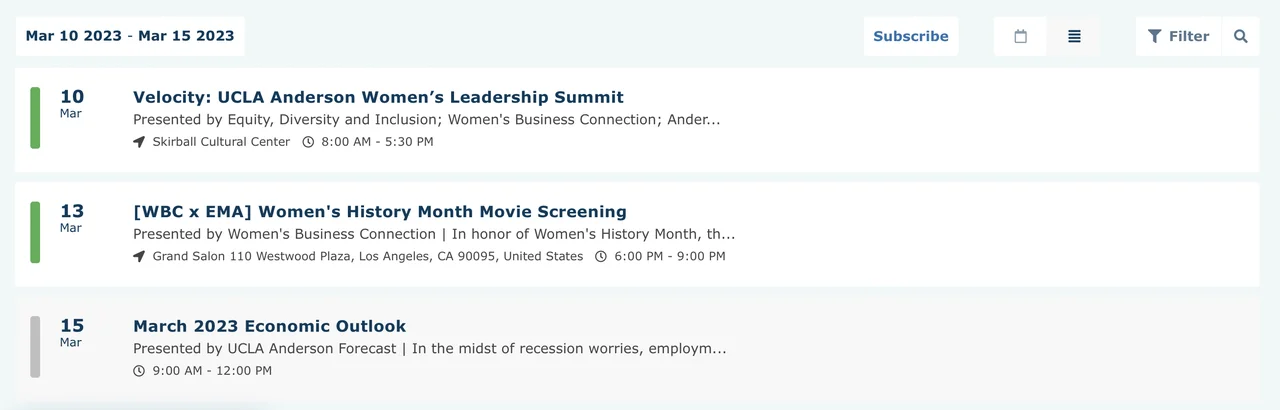
Task: Click the search magnifier icon
Action: pyautogui.click(x=1241, y=36)
